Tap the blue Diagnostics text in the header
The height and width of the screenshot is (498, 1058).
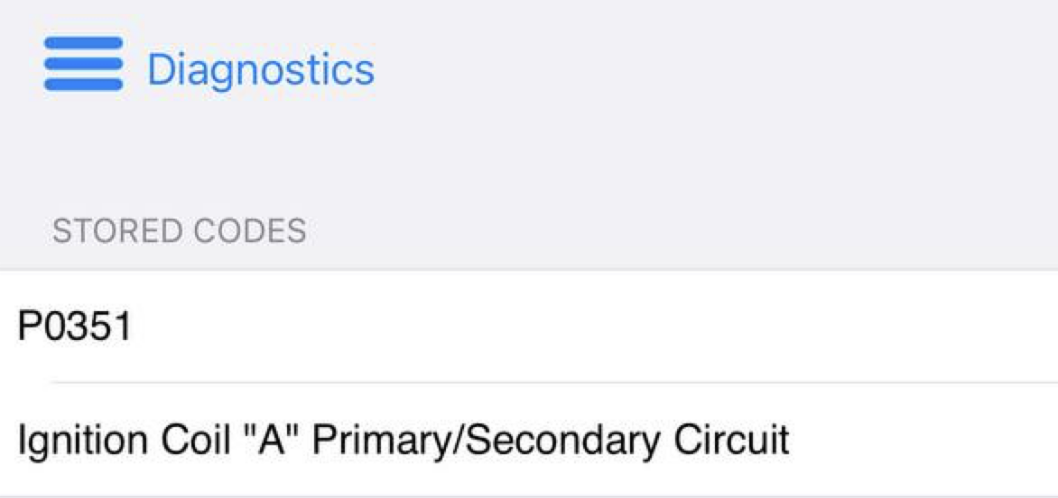(260, 70)
